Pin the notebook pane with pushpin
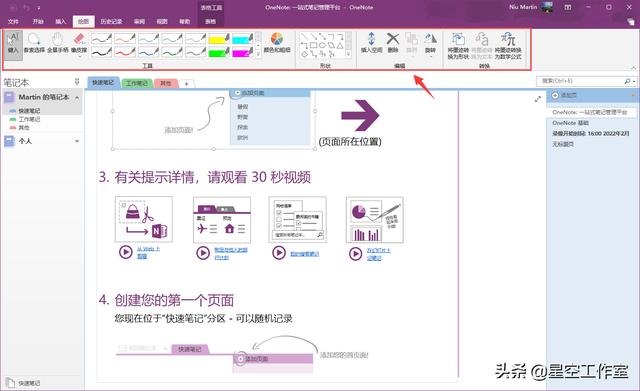The image size is (640, 391). [77, 82]
